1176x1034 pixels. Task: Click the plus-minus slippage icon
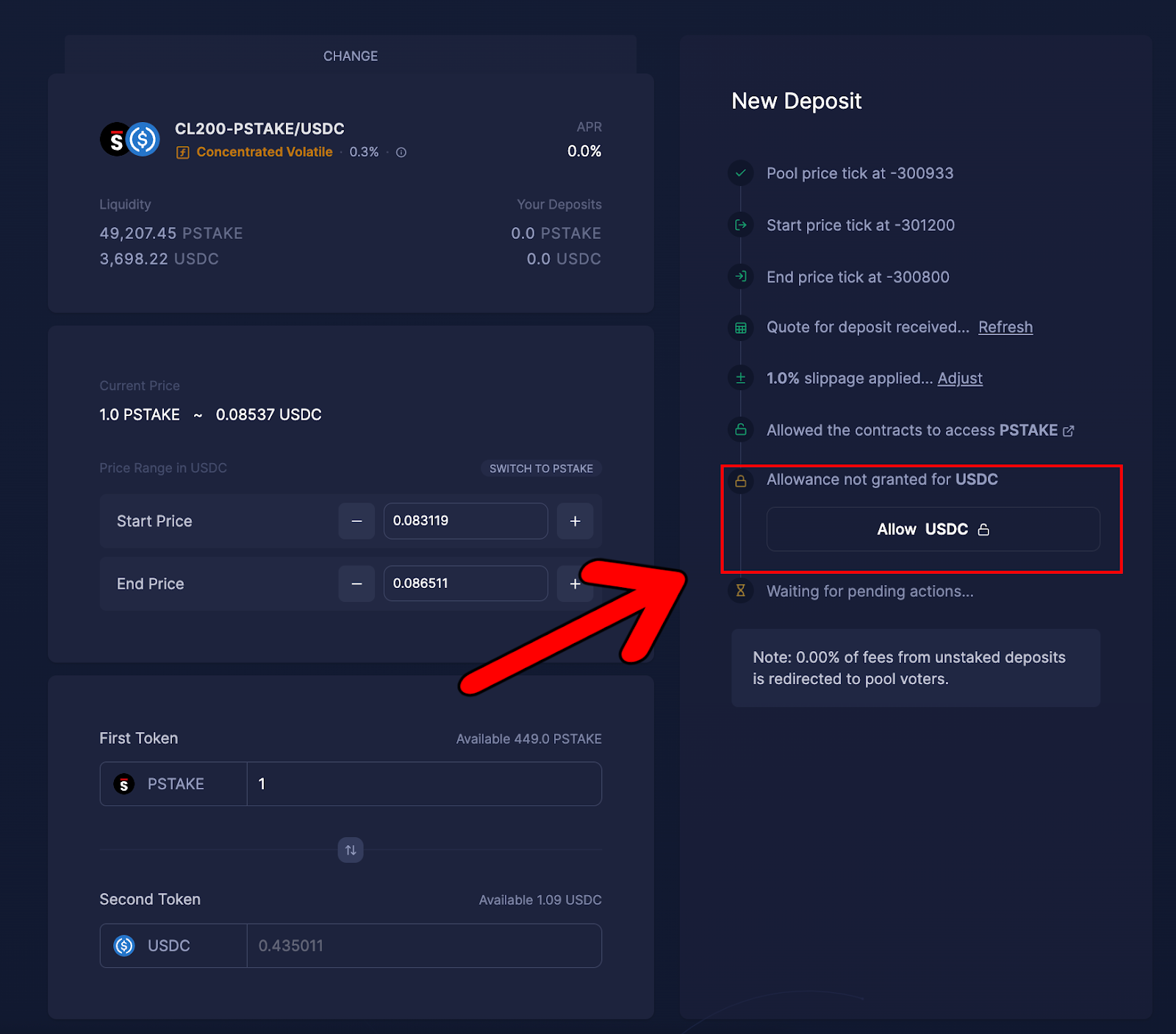point(741,378)
